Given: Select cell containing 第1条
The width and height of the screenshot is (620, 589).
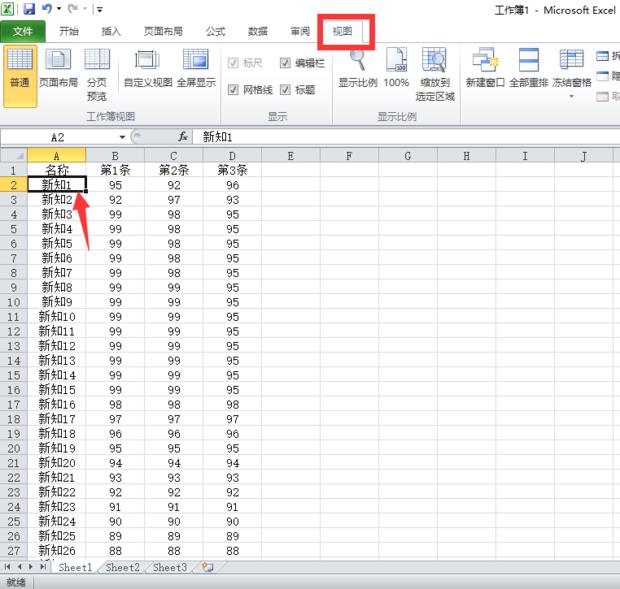Looking at the screenshot, I should pos(115,170).
